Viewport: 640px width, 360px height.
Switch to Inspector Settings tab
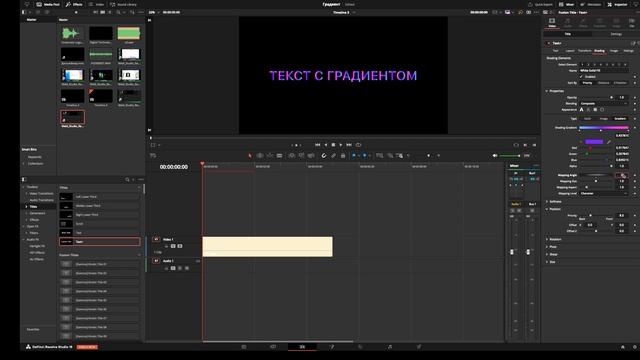[616, 34]
